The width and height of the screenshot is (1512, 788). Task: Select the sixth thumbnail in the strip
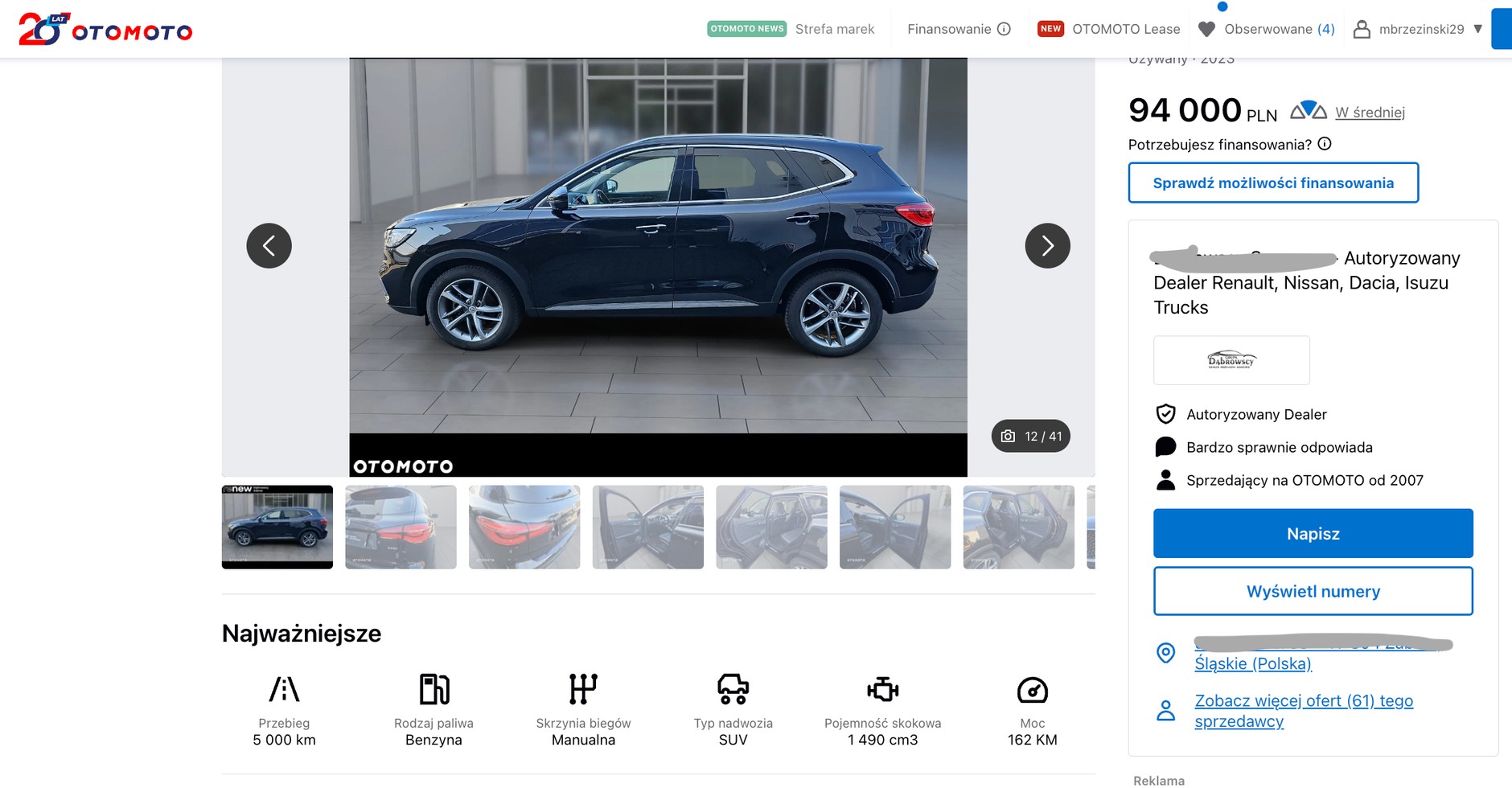pos(895,527)
